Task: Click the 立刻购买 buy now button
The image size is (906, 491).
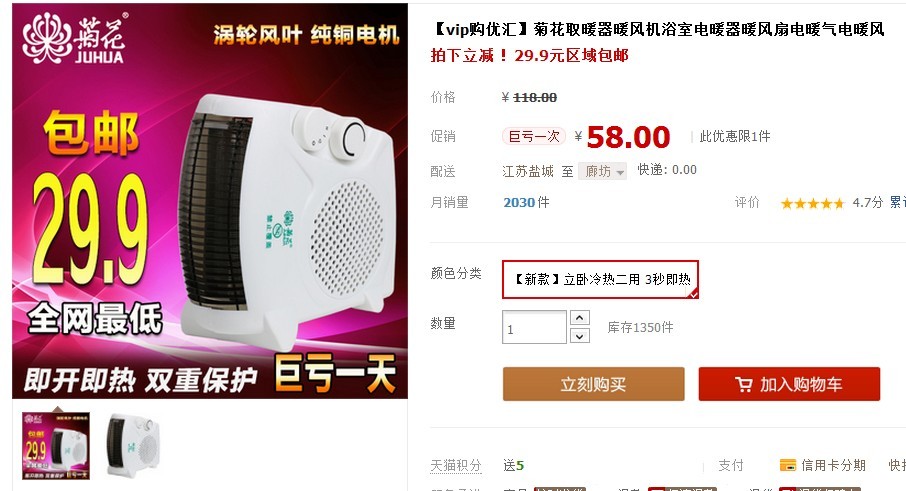Action: click(593, 384)
